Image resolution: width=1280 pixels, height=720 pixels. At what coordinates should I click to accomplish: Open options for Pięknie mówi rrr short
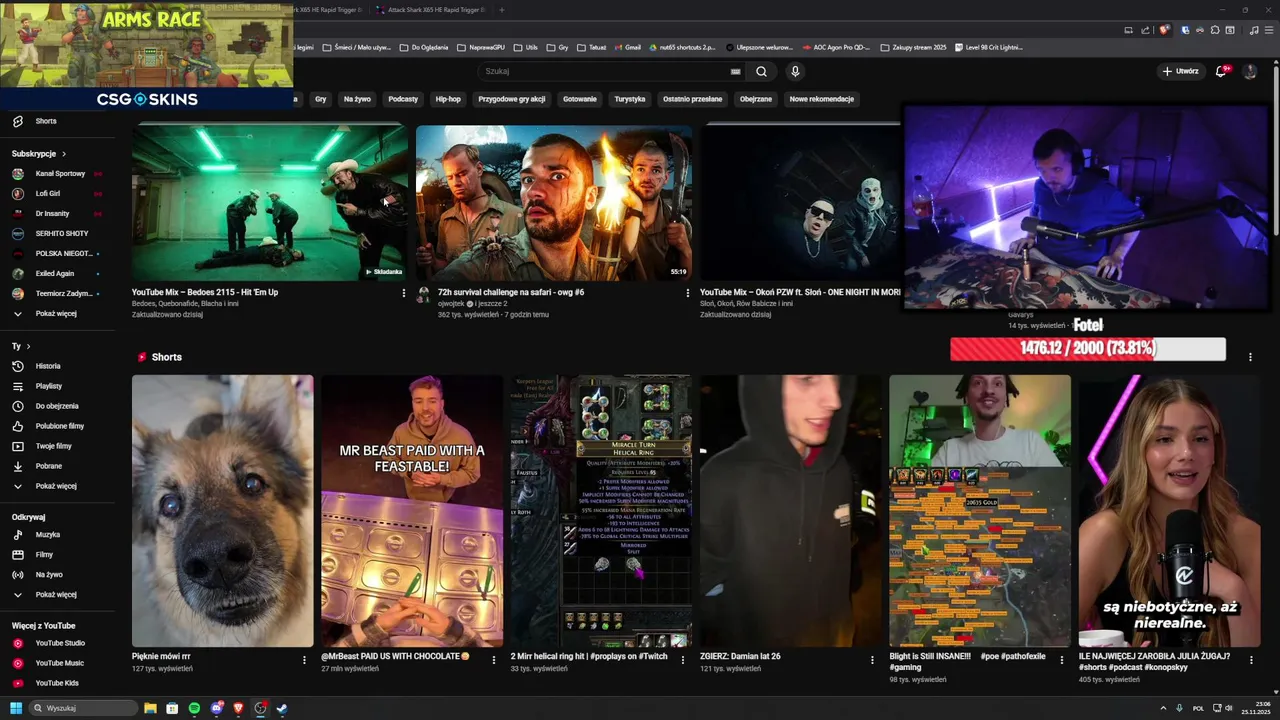[x=305, y=659]
